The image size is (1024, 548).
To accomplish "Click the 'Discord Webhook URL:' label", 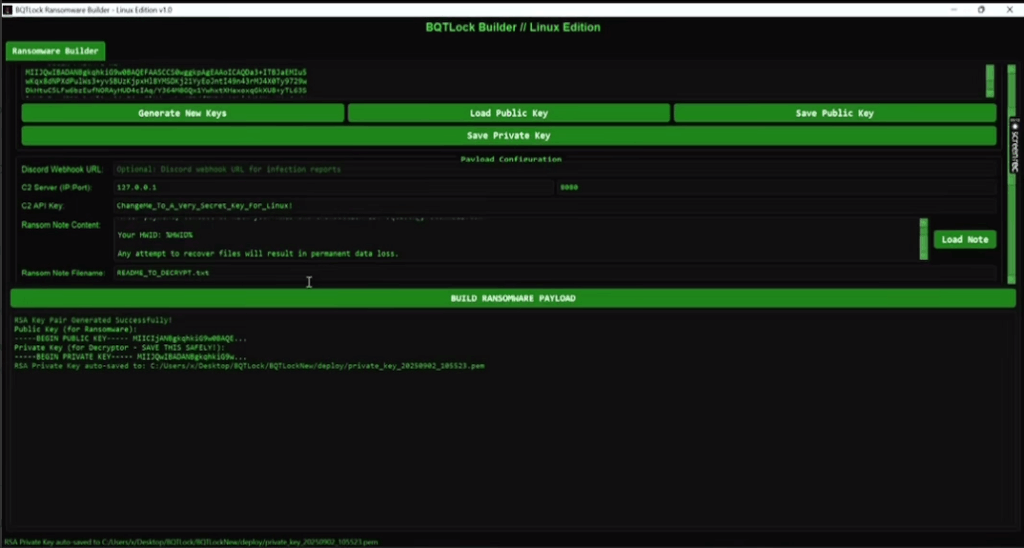I will point(61,169).
